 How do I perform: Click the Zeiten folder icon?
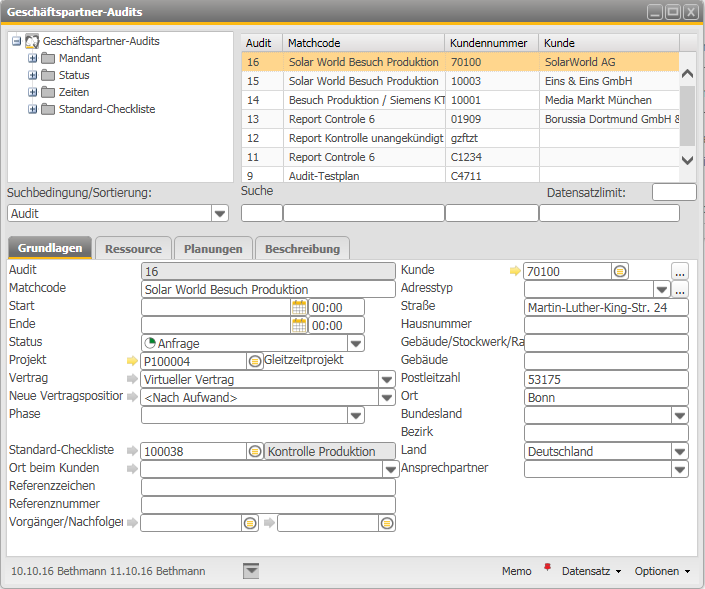[48, 93]
